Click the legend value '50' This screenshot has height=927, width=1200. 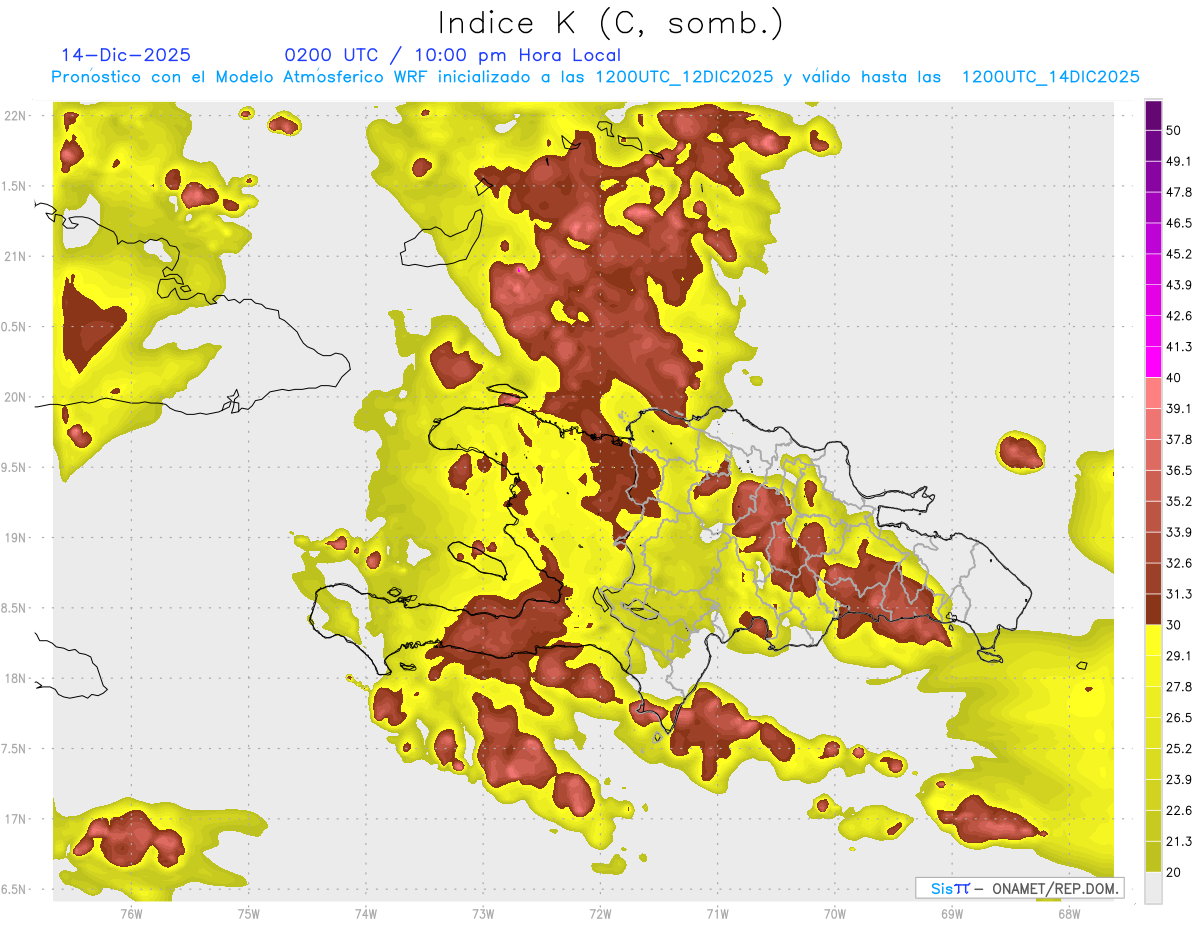[1174, 130]
